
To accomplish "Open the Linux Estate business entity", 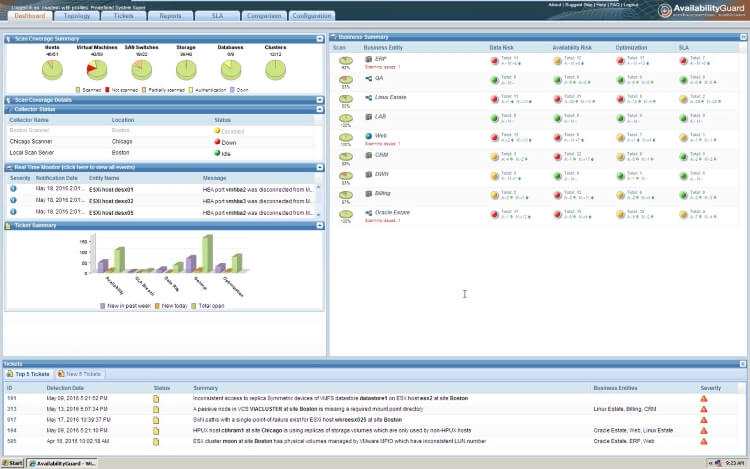I will pyautogui.click(x=390, y=97).
